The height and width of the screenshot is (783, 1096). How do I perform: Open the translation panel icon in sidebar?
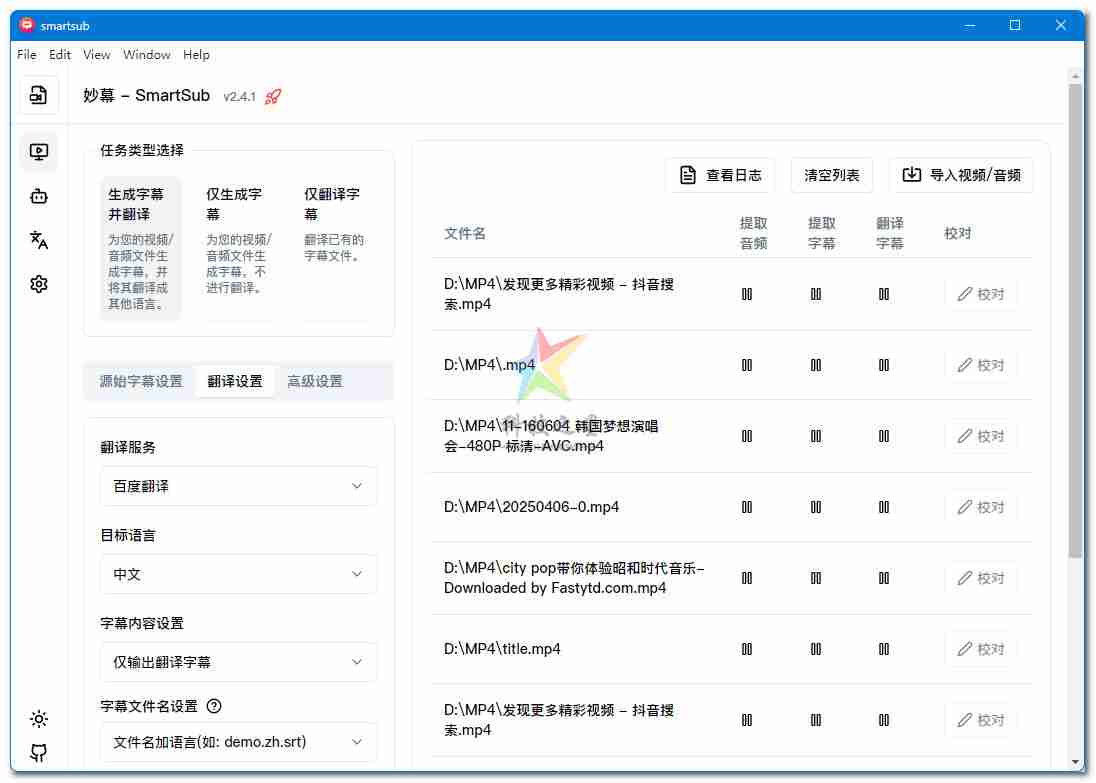pos(38,240)
